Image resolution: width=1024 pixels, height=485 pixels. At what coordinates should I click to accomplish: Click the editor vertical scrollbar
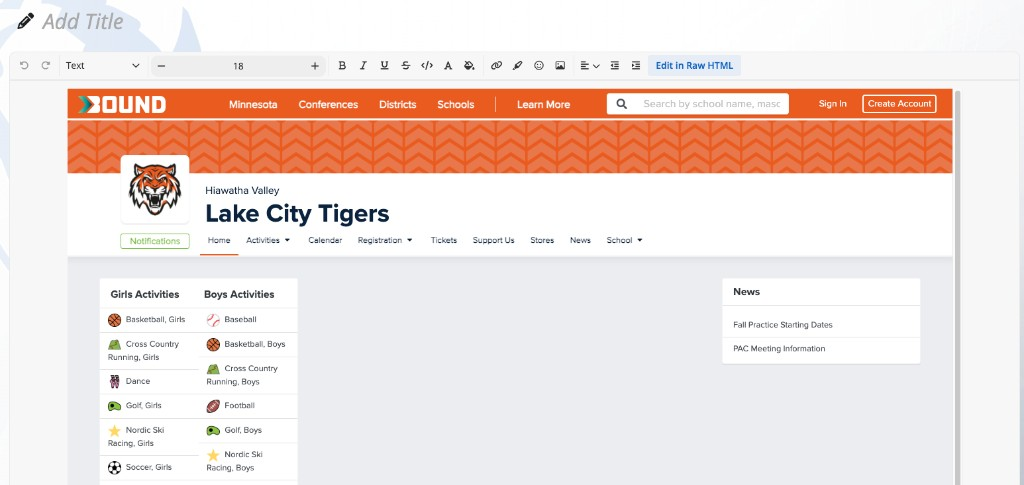957,287
